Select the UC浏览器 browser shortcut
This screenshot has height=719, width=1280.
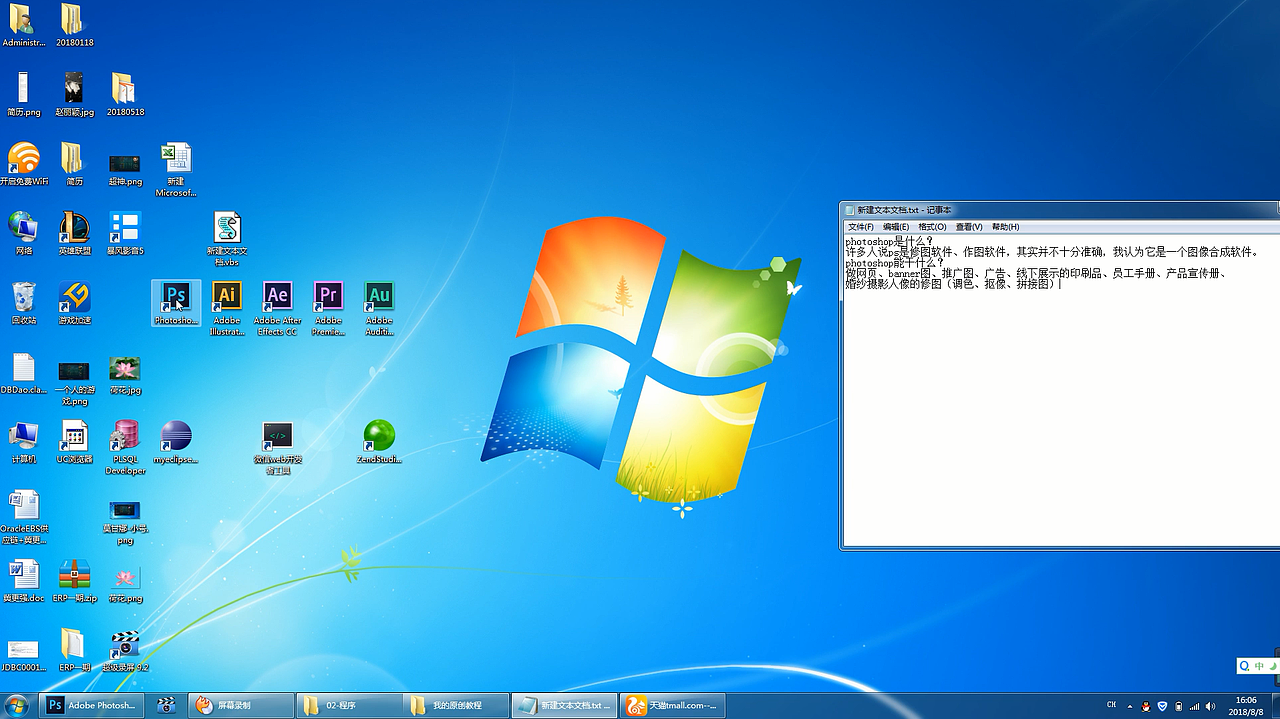(x=74, y=441)
